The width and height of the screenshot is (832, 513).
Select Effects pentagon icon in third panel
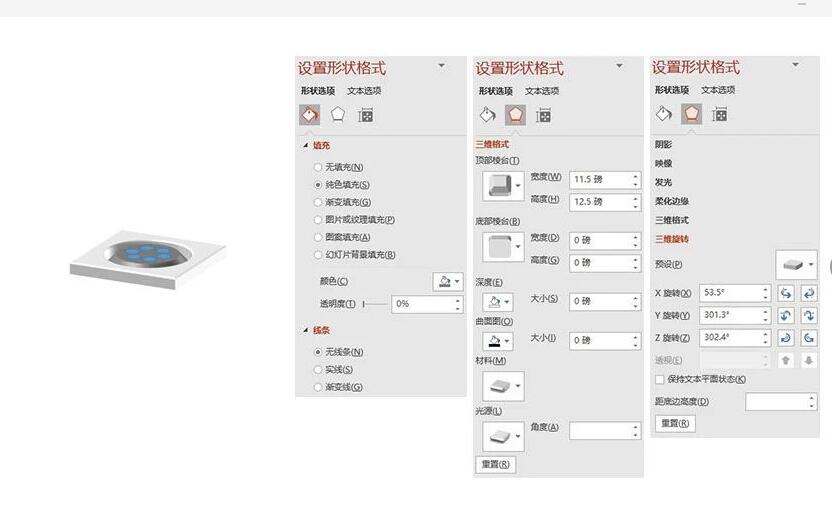[691, 114]
